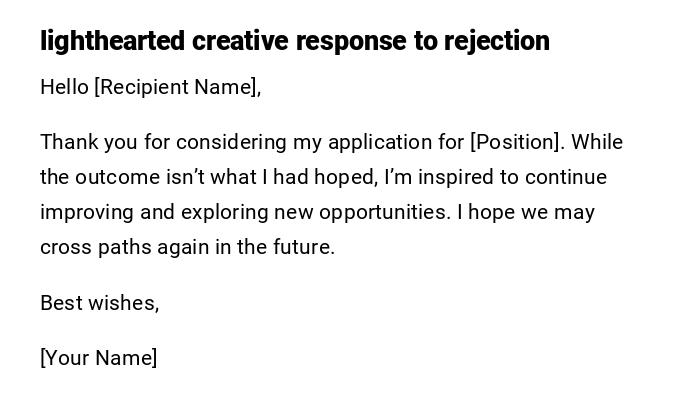
Task: Click the word "future" ending the paragraph
Action: 303,247
